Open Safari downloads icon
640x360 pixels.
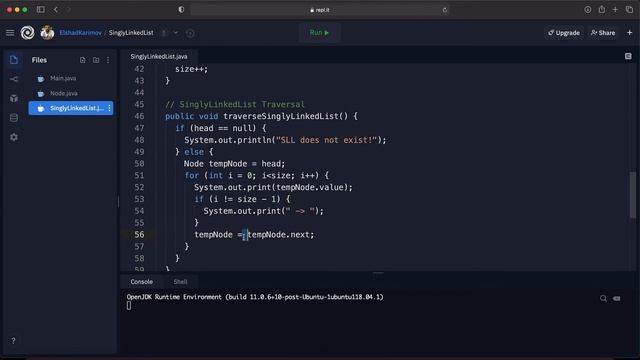point(587,9)
